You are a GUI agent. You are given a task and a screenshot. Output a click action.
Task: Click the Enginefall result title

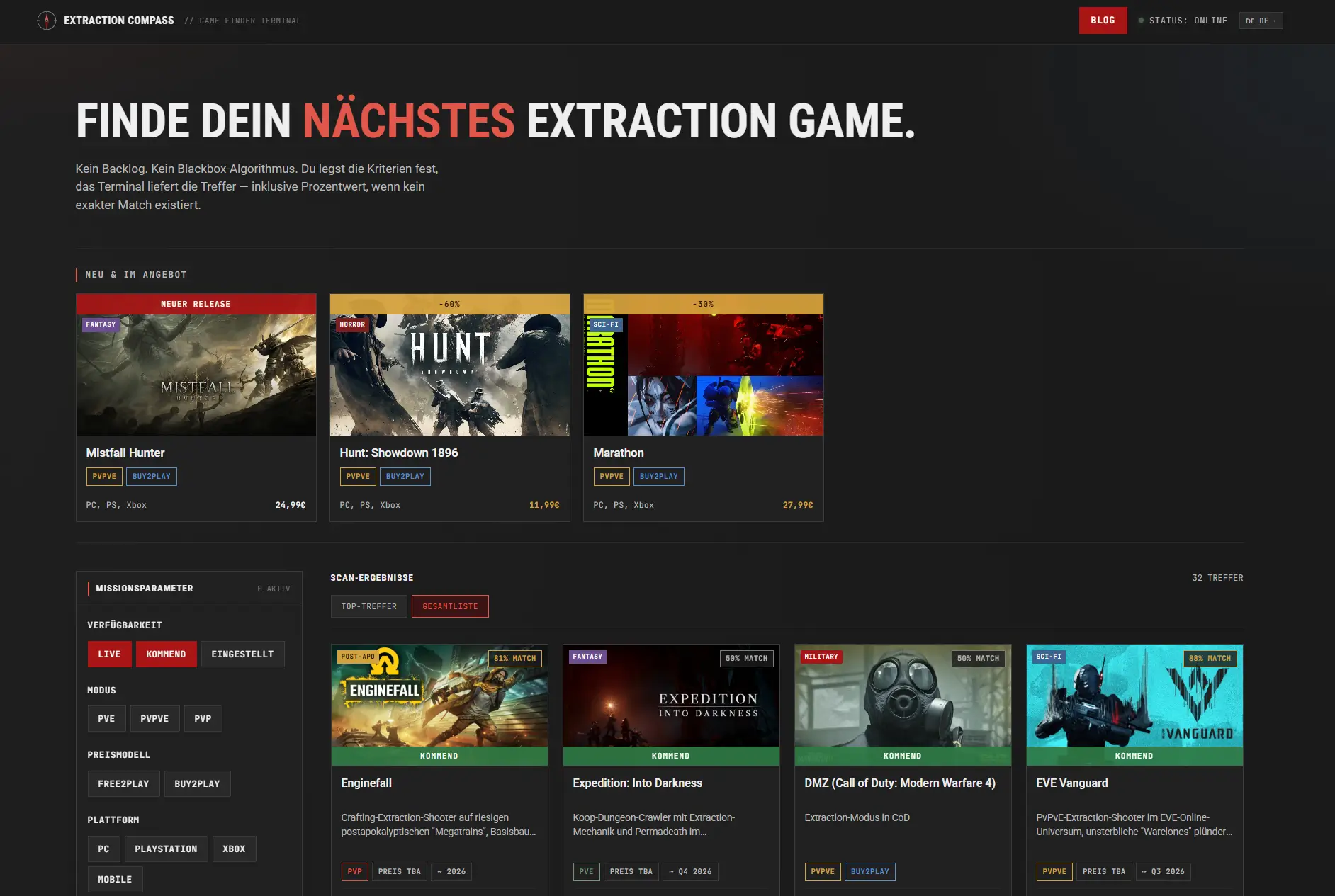point(366,783)
